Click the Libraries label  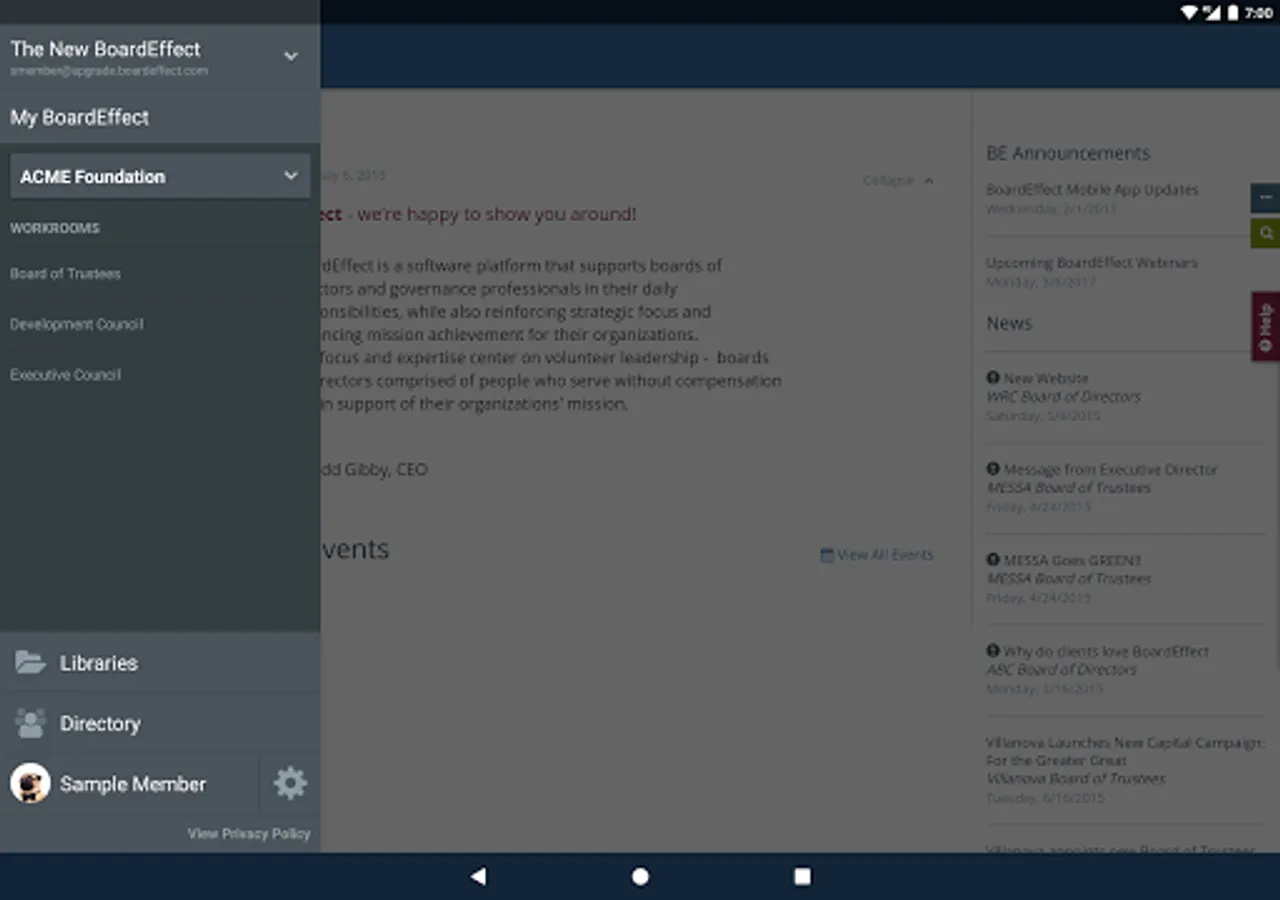click(x=99, y=663)
